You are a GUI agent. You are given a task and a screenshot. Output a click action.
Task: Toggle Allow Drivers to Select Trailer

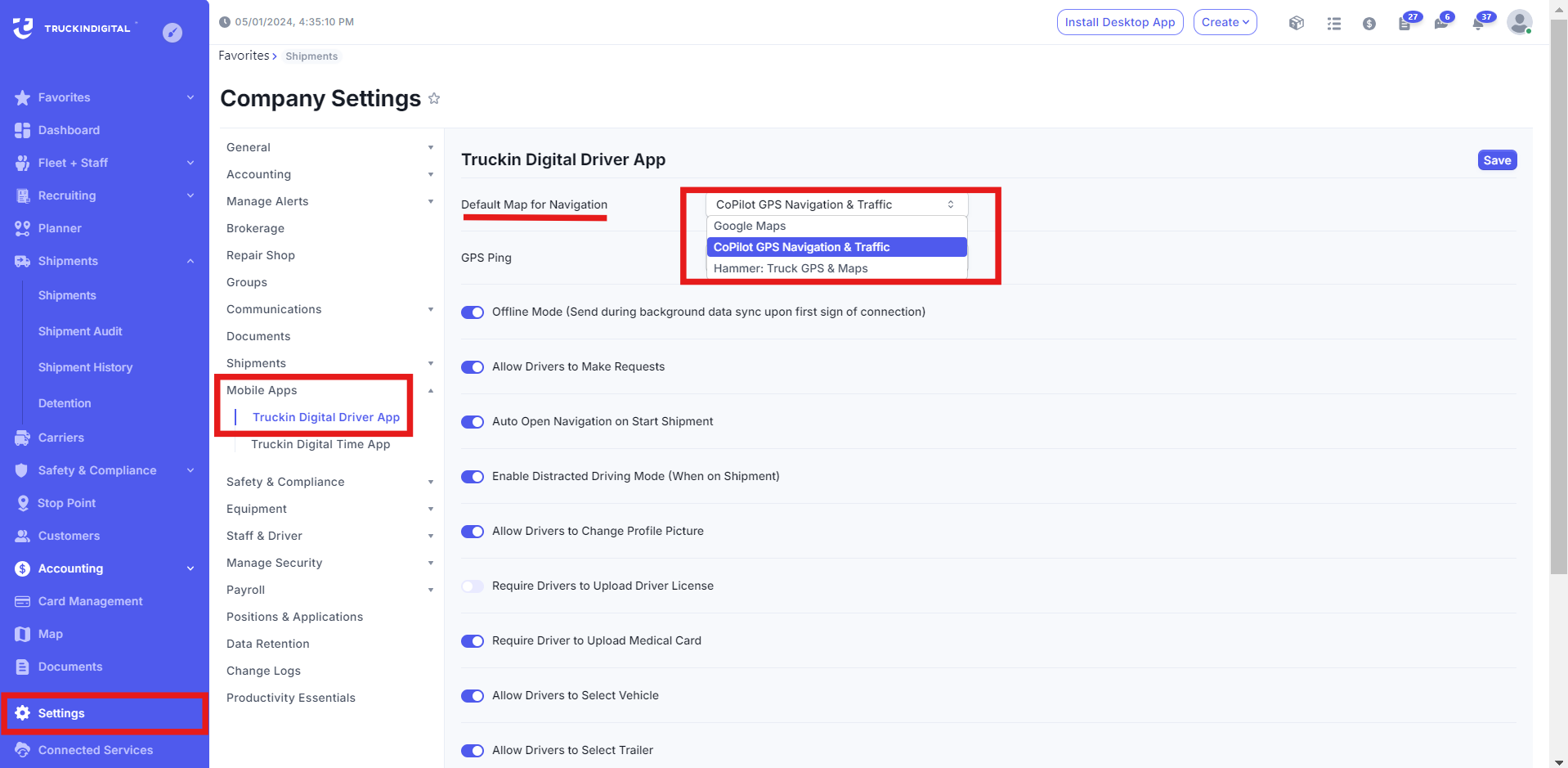(x=473, y=751)
